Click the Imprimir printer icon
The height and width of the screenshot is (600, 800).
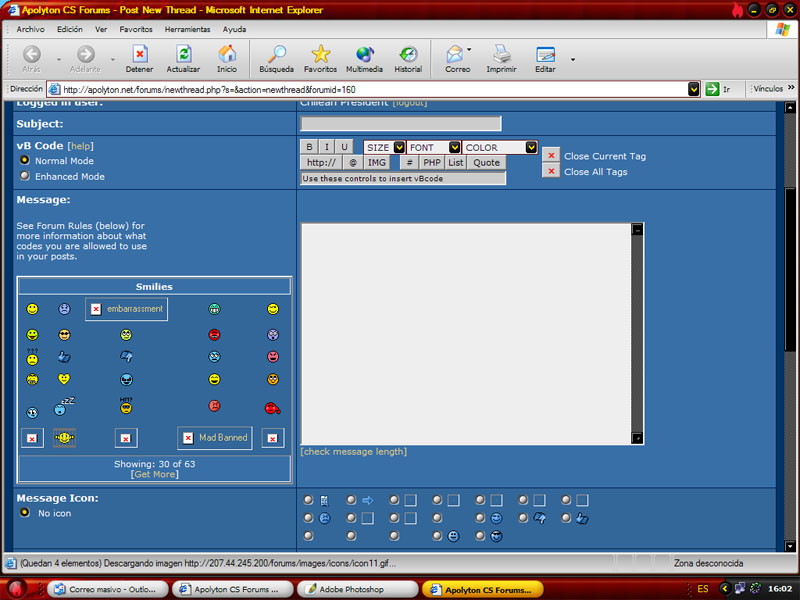pyautogui.click(x=502, y=54)
